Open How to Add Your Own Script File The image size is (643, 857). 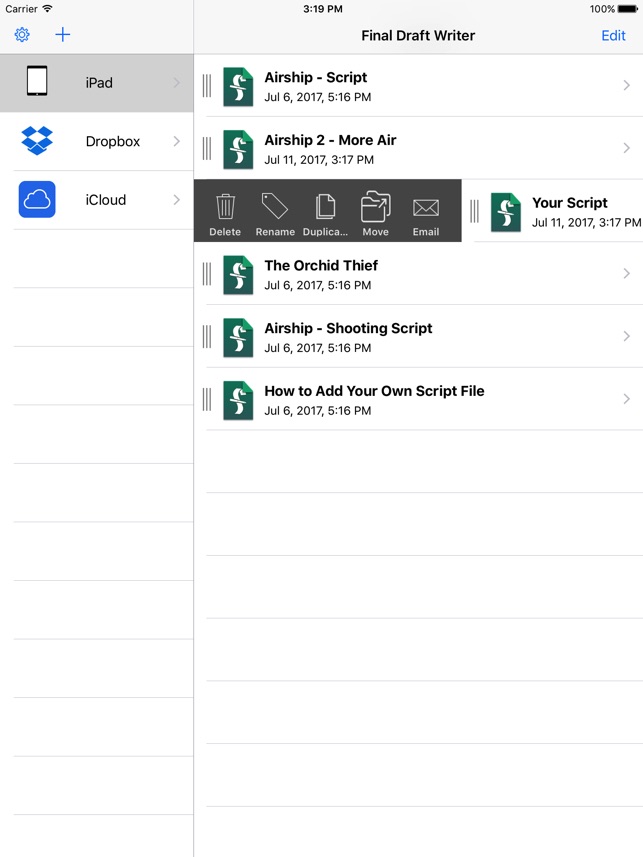(375, 391)
